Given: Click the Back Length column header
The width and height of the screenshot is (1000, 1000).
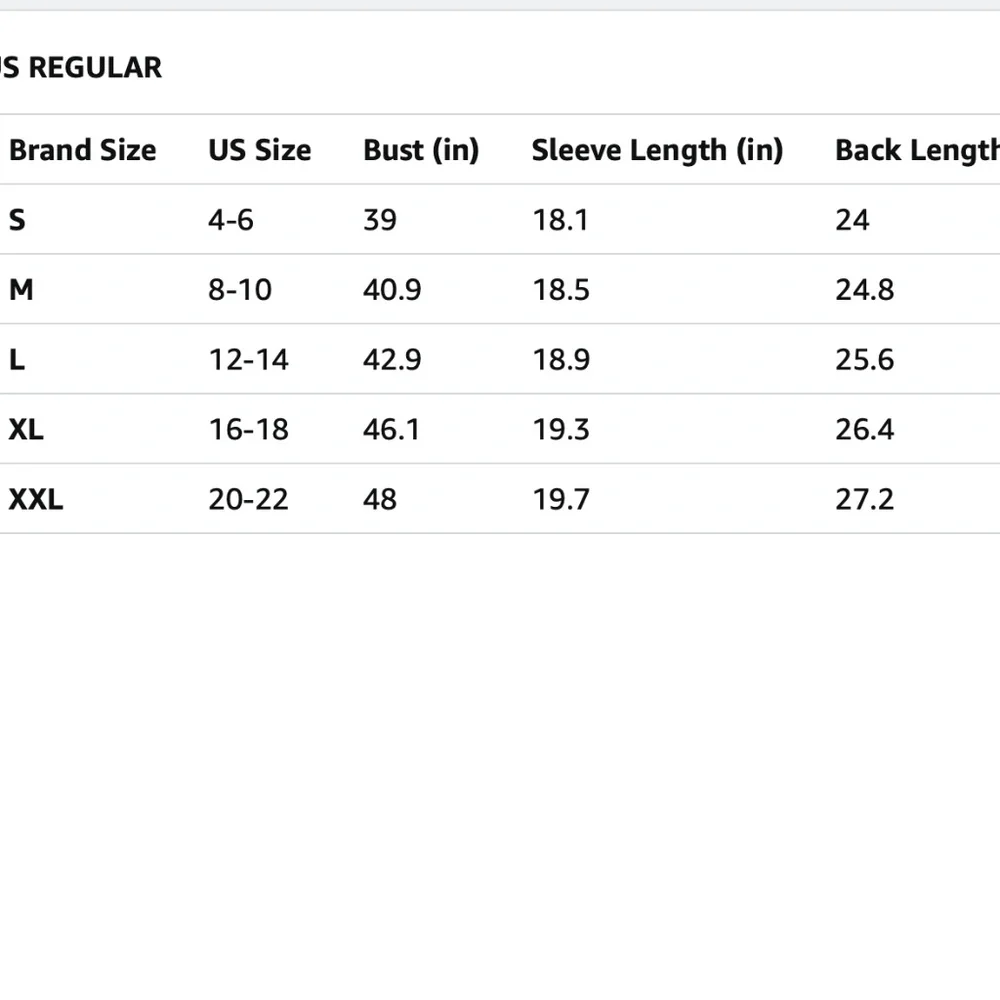Looking at the screenshot, I should click(x=917, y=151).
